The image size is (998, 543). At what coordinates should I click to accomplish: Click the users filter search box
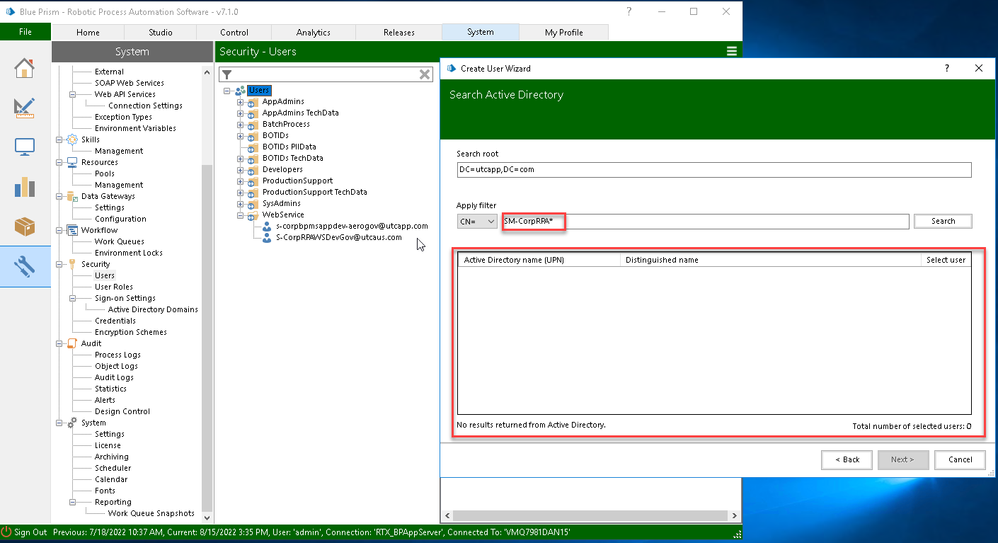pyautogui.click(x=326, y=74)
